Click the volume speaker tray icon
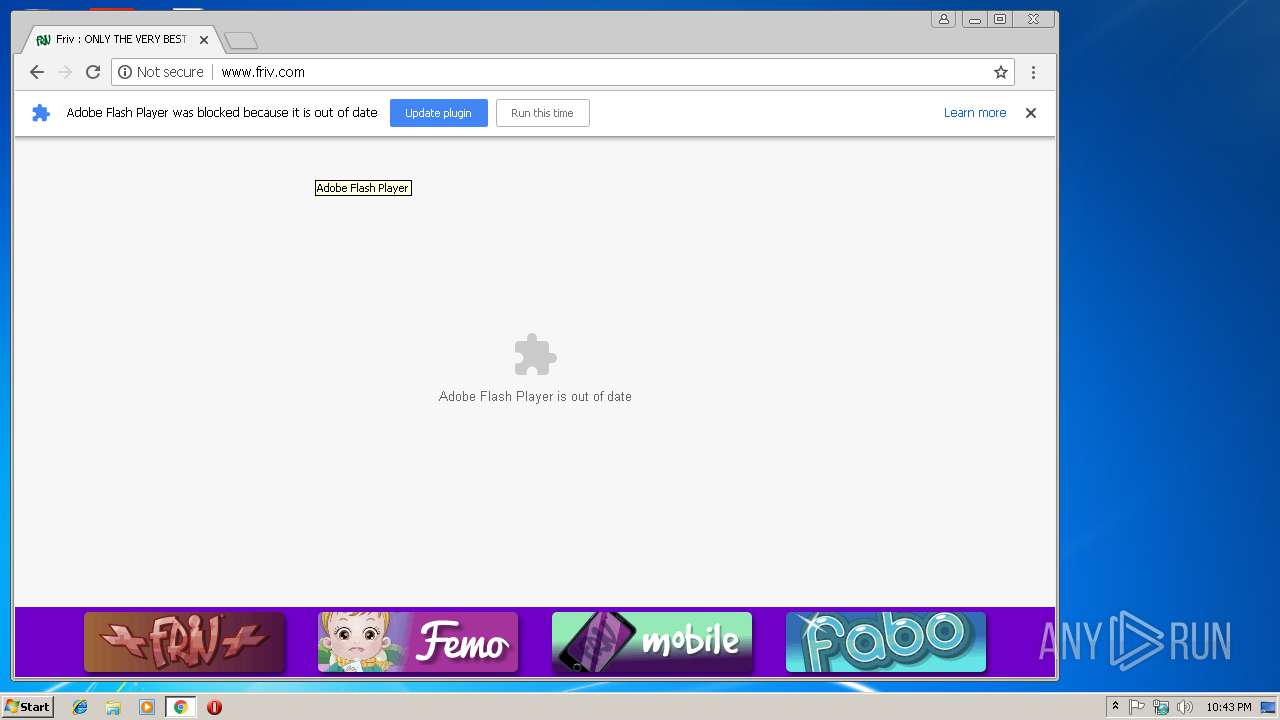Screen dimensions: 1280x720 (x=1184, y=707)
